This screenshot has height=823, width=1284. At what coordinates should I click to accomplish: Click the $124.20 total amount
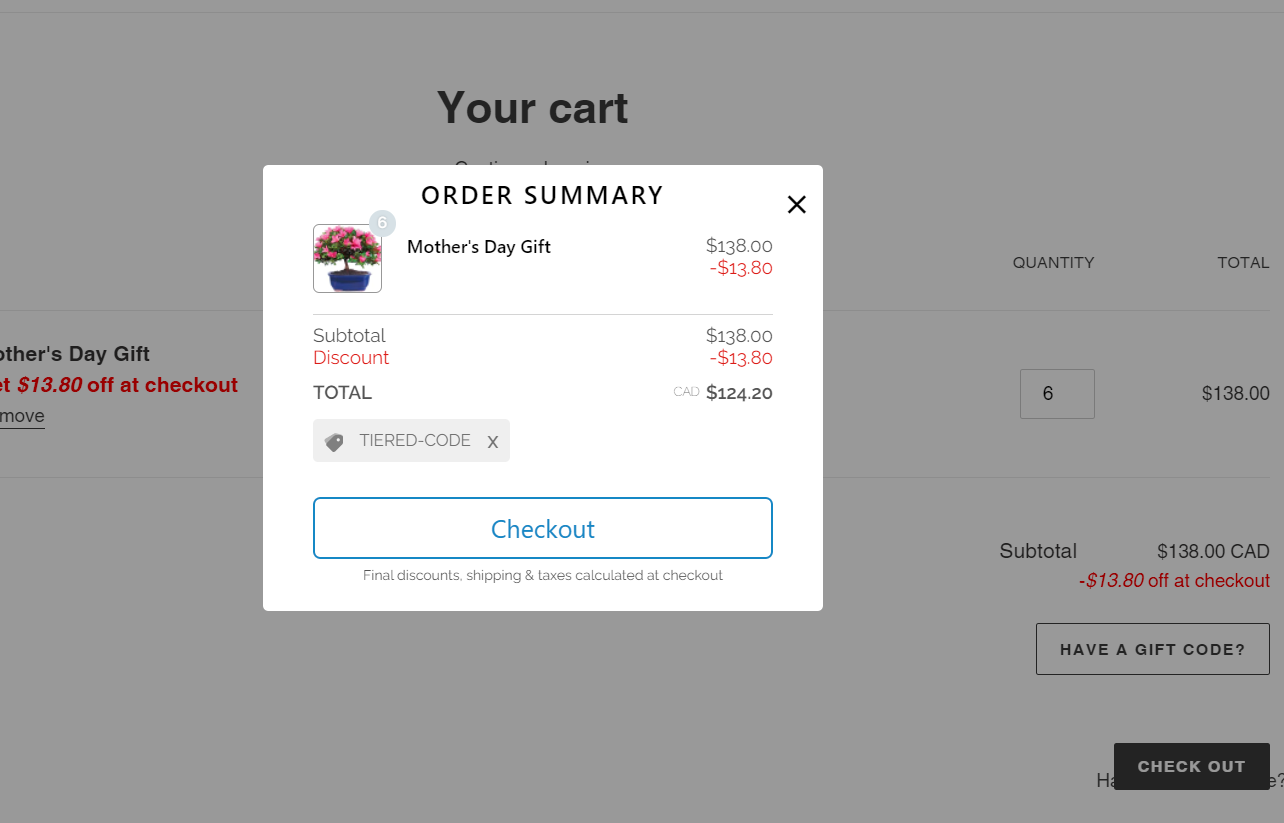(x=739, y=393)
